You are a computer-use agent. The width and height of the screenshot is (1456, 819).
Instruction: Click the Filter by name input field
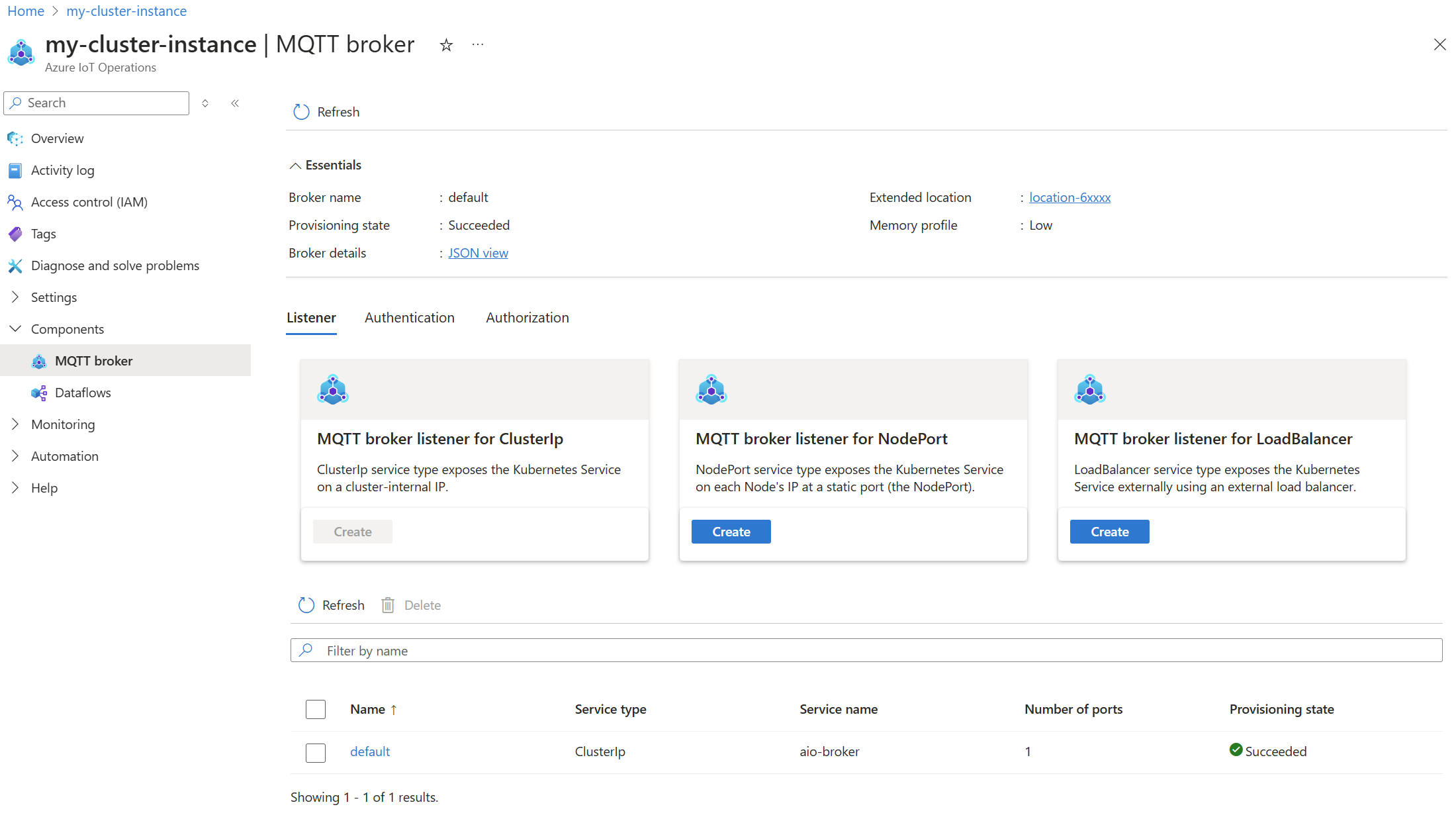pos(868,650)
